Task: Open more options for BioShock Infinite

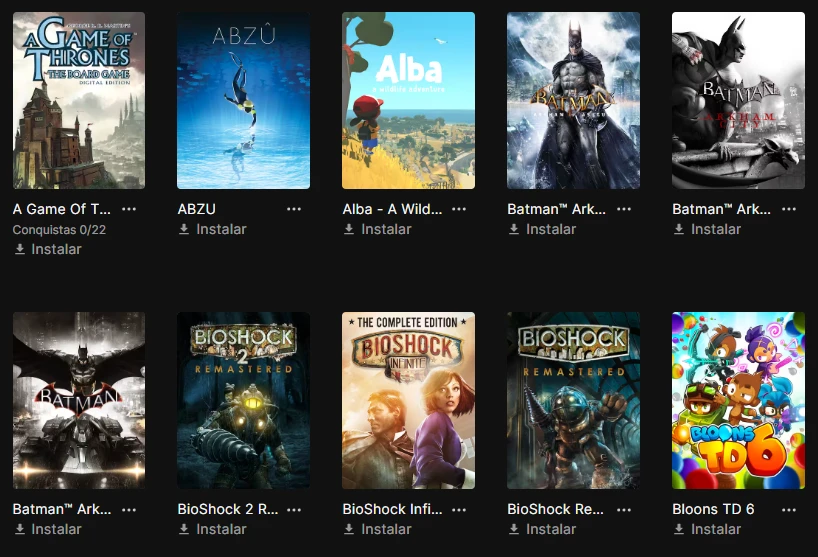Action: point(459,510)
